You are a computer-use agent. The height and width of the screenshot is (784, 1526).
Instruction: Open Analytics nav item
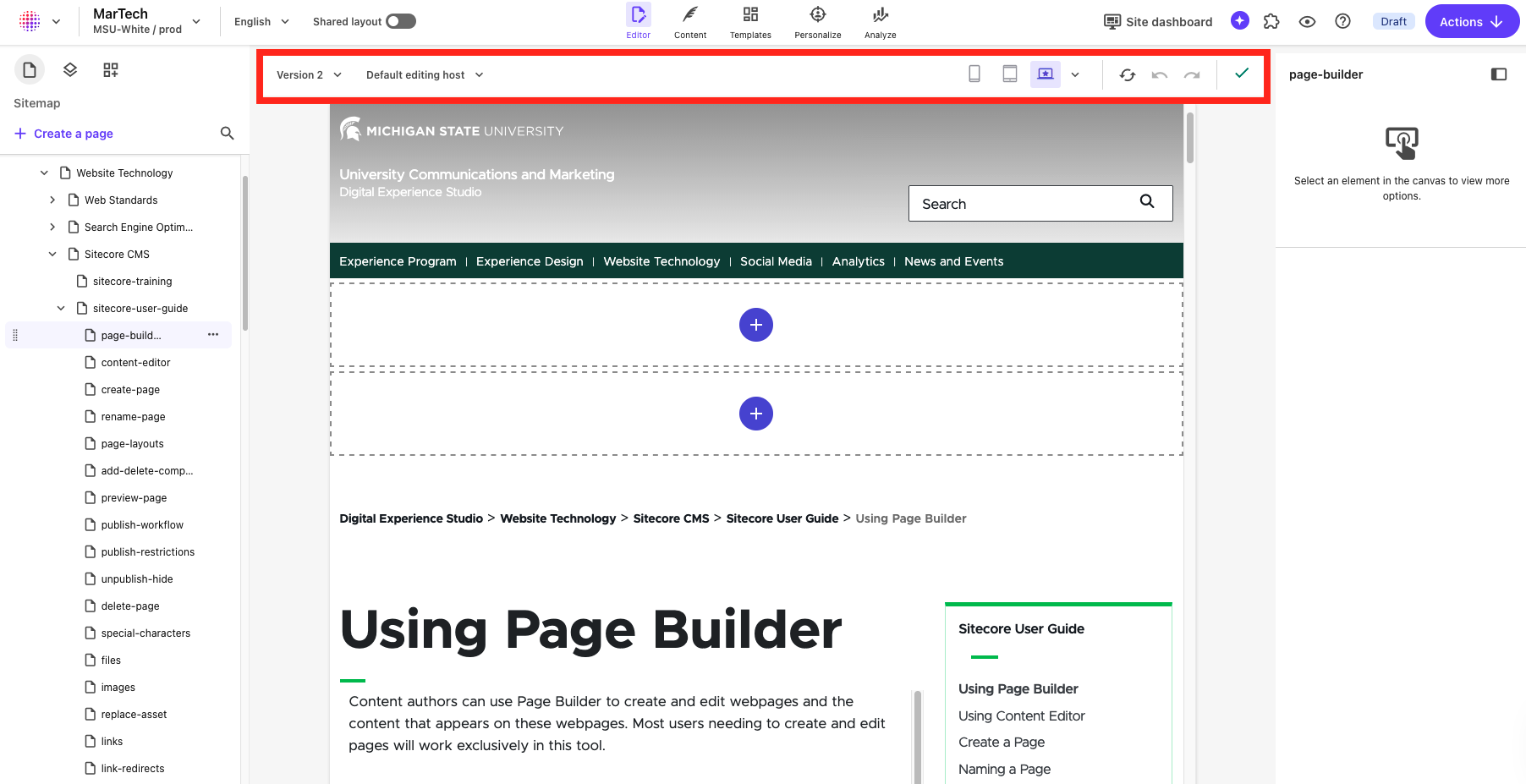[x=858, y=261]
